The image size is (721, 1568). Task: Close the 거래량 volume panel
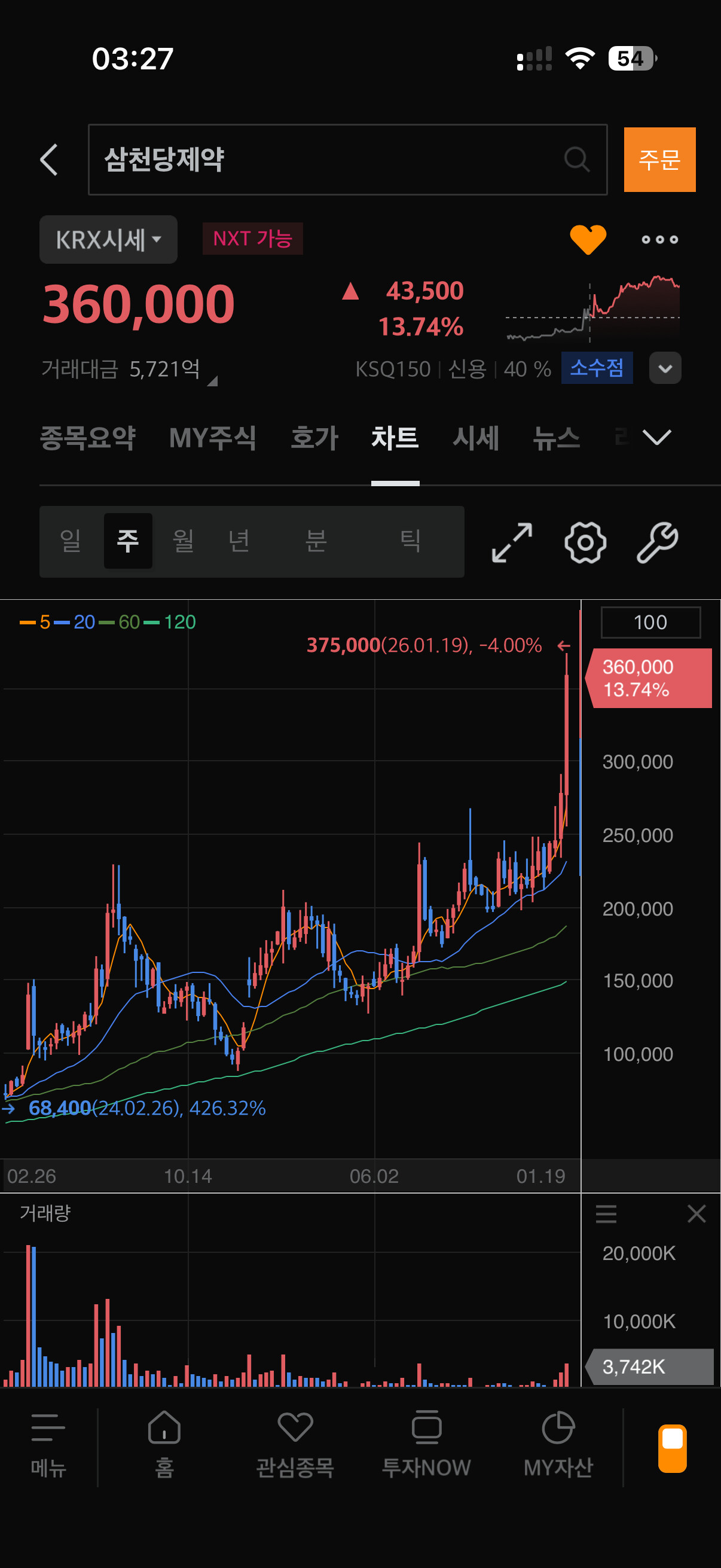click(696, 1214)
